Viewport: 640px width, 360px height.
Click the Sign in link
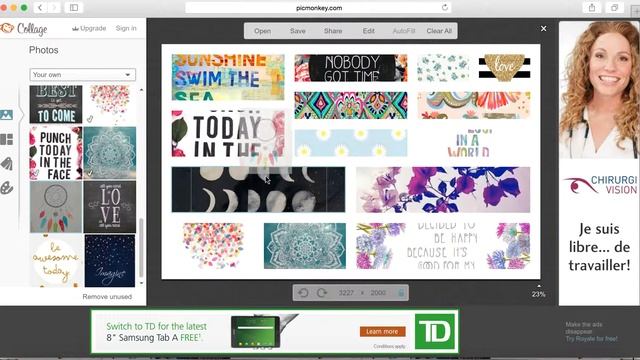click(x=126, y=28)
